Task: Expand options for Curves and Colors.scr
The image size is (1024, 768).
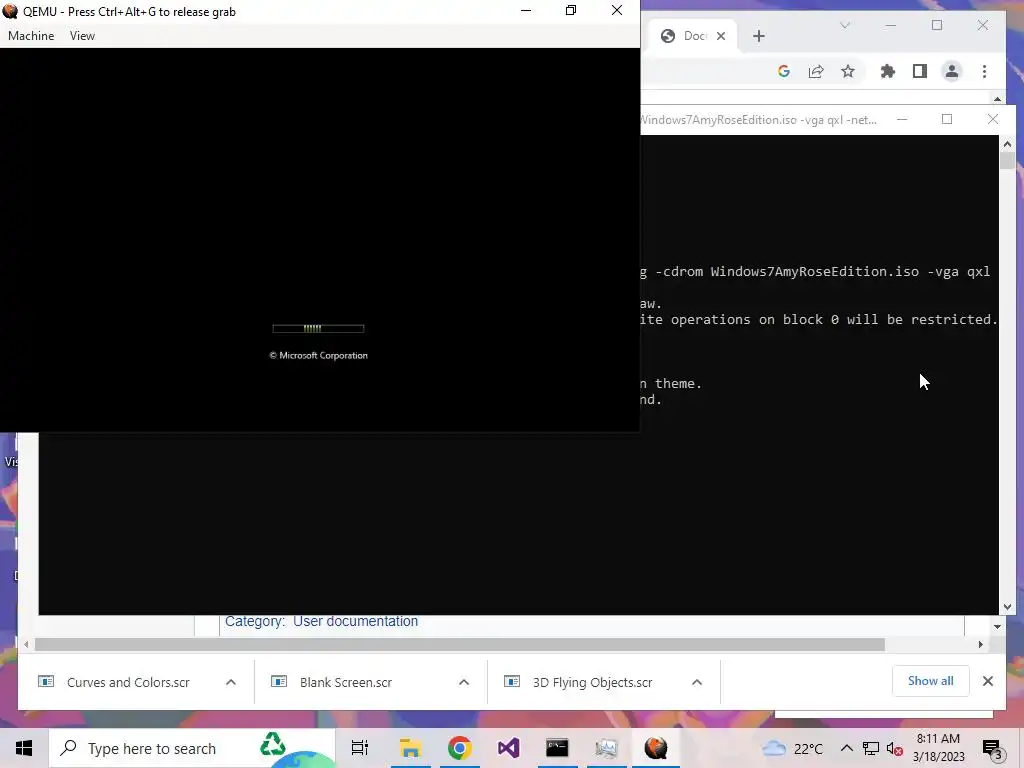Action: pyautogui.click(x=231, y=682)
